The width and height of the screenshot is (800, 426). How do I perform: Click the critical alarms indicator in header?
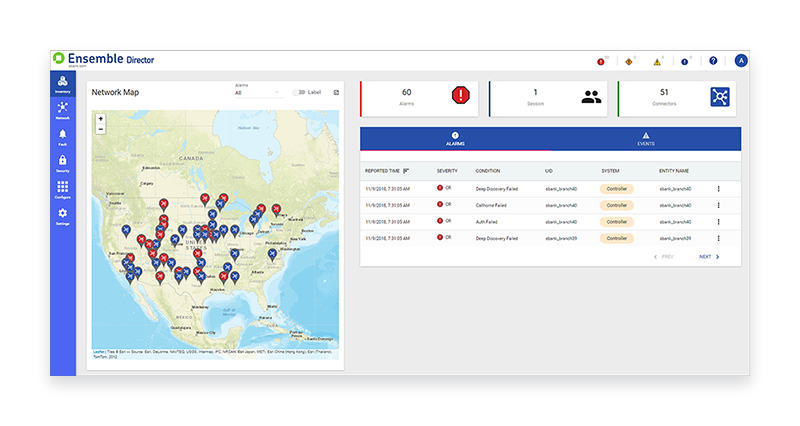(x=601, y=61)
